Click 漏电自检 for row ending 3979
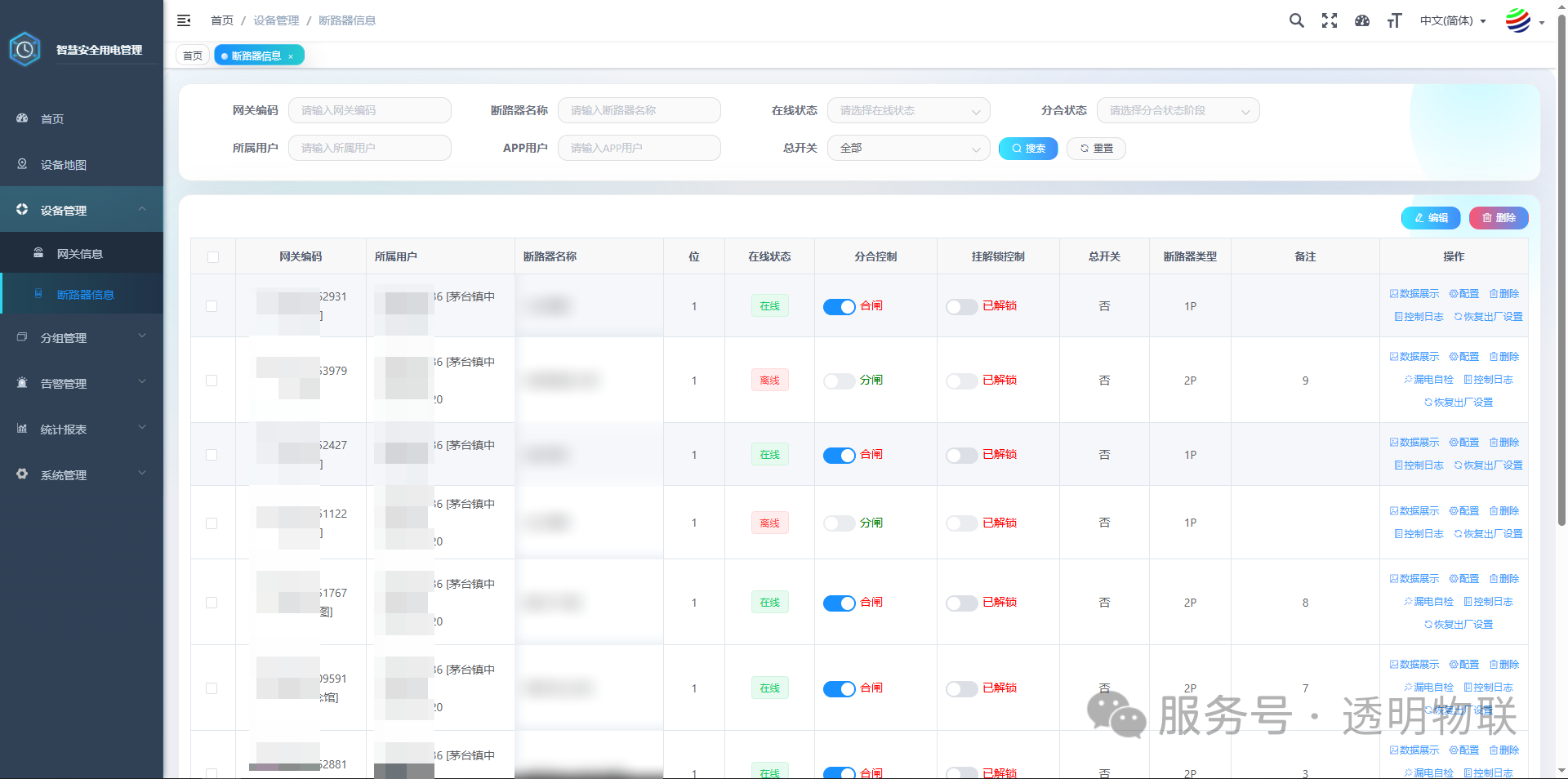Screen dimensions: 1568x779 1428,380
